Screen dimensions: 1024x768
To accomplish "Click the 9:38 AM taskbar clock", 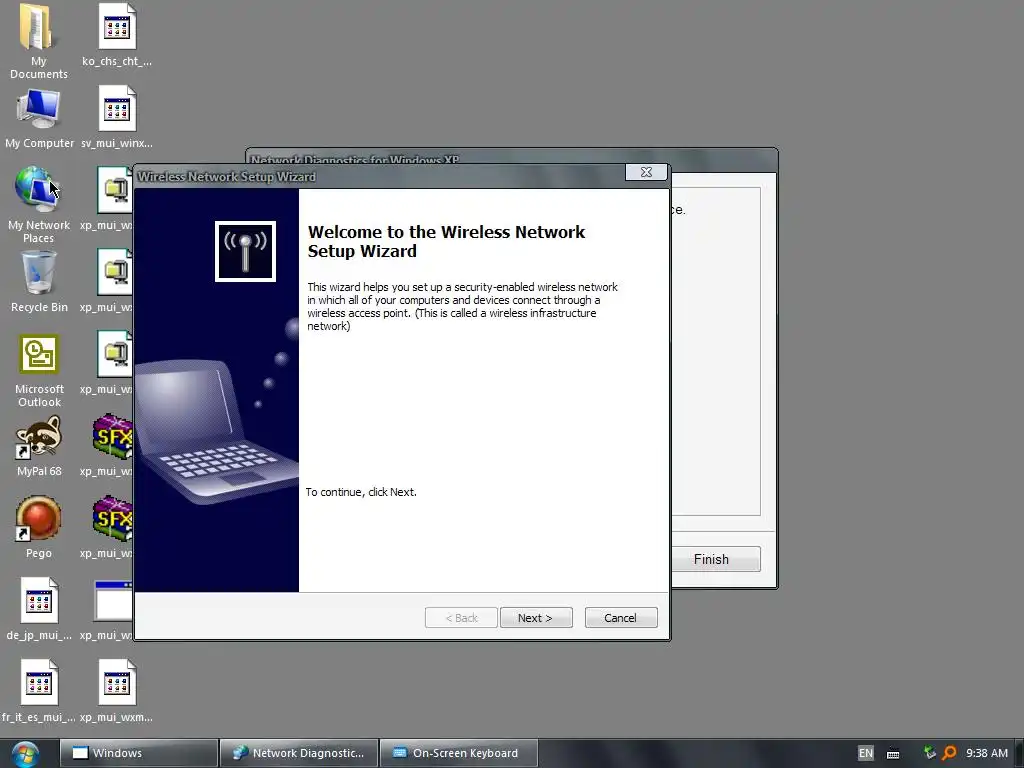I will [987, 753].
